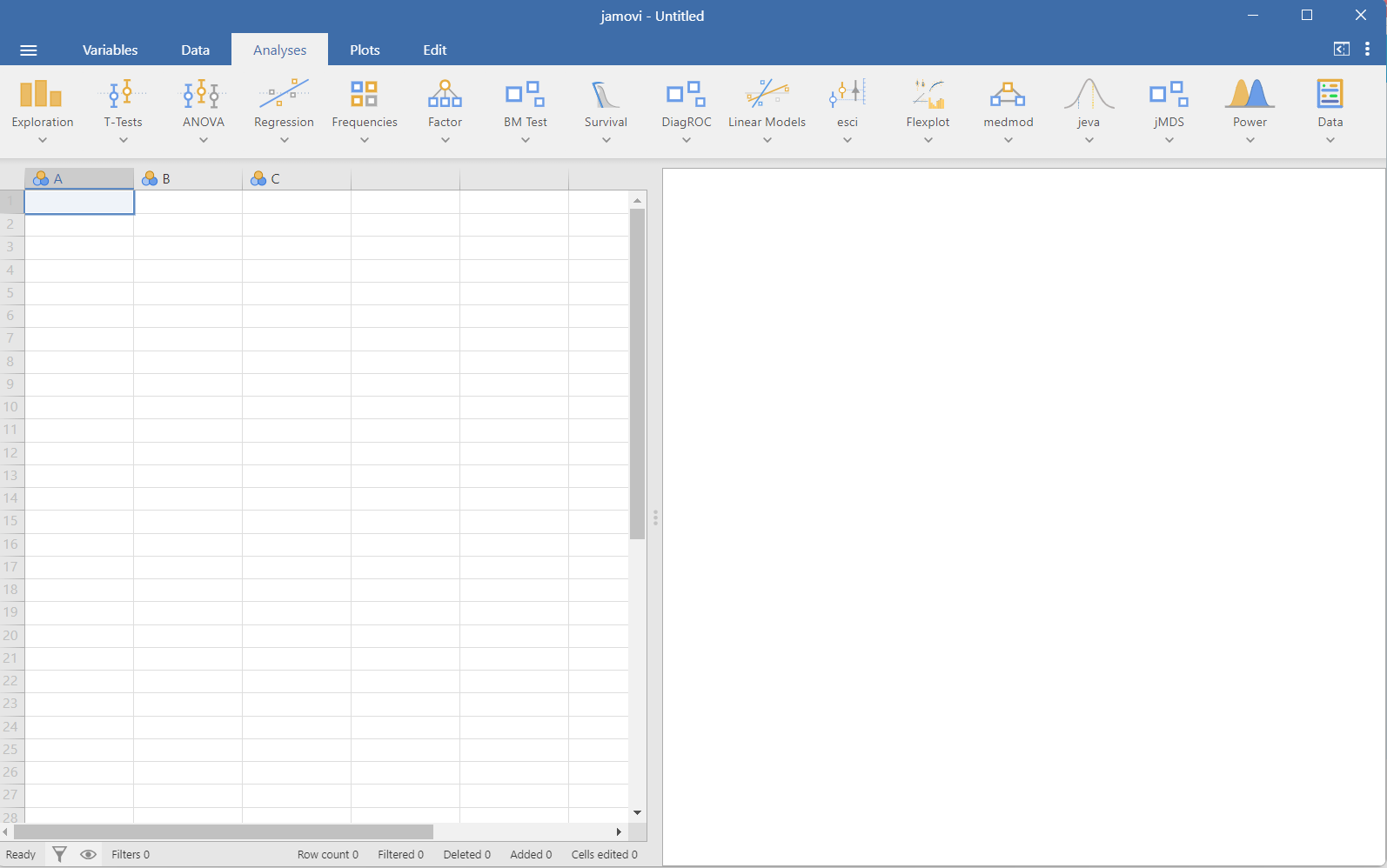Open the hamburger main menu
Screen dimensions: 1387x868
point(29,50)
